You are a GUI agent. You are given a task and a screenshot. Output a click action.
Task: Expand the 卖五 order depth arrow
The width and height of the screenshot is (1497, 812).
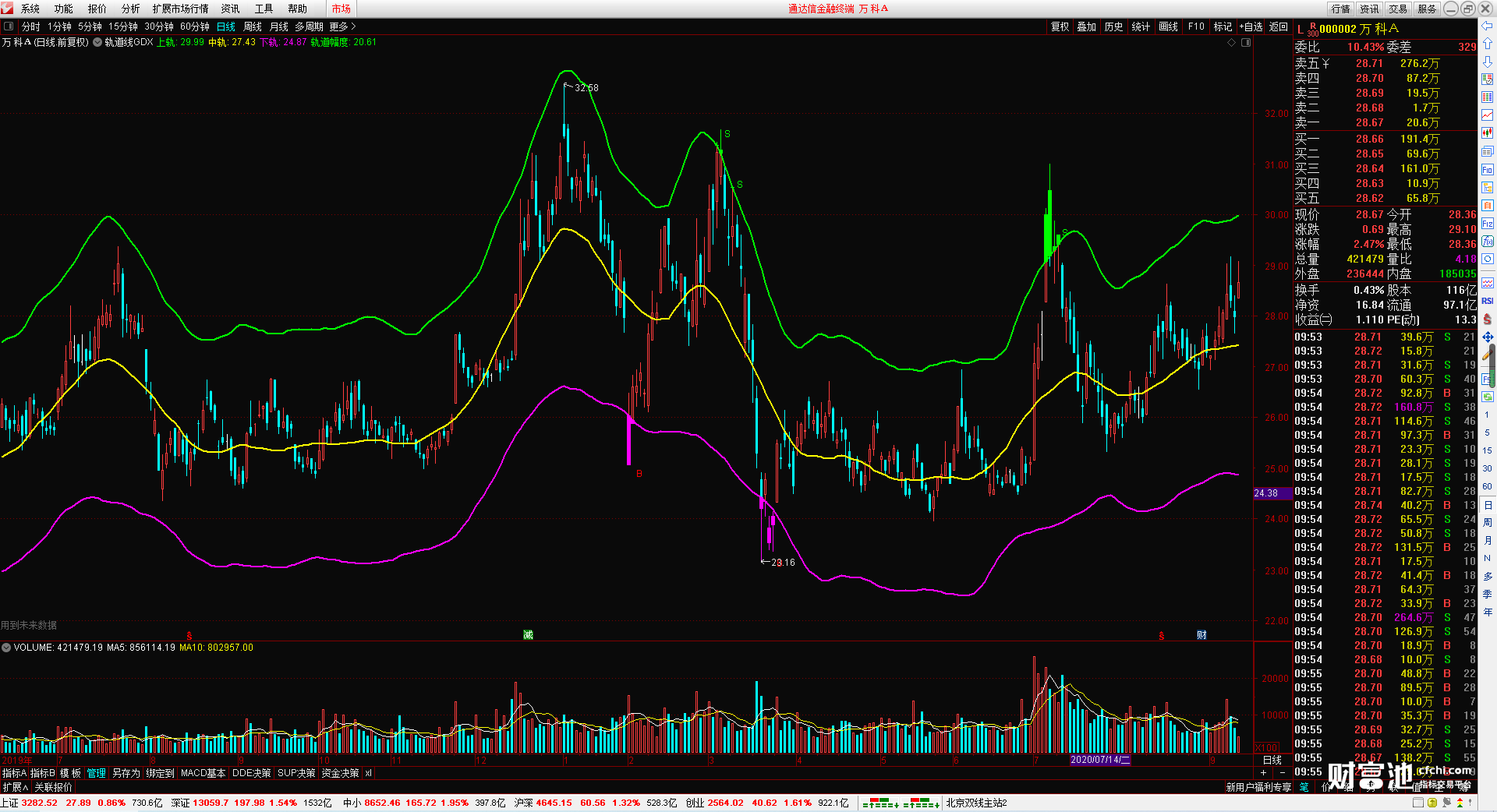coord(1326,64)
